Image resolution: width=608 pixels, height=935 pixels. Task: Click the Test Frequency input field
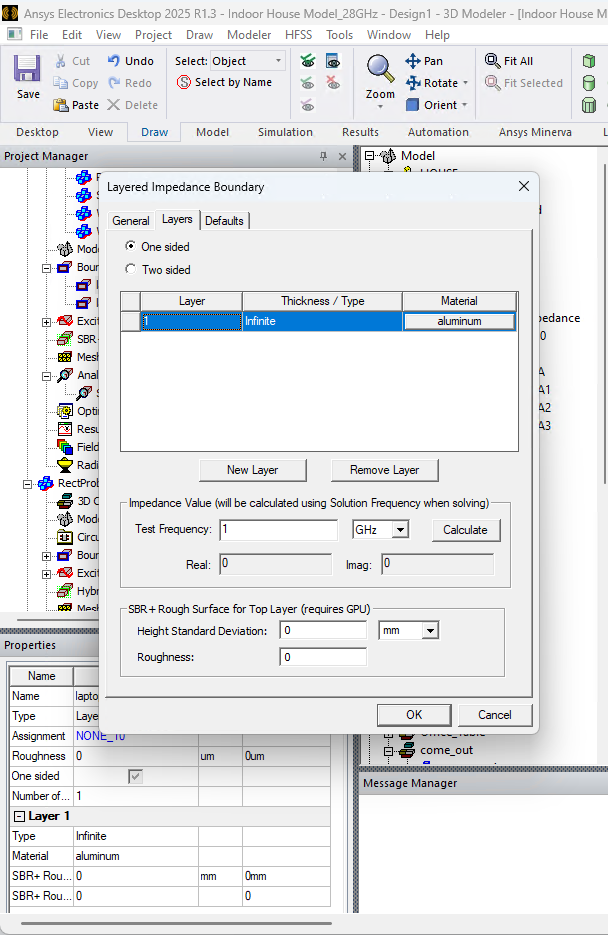point(279,530)
